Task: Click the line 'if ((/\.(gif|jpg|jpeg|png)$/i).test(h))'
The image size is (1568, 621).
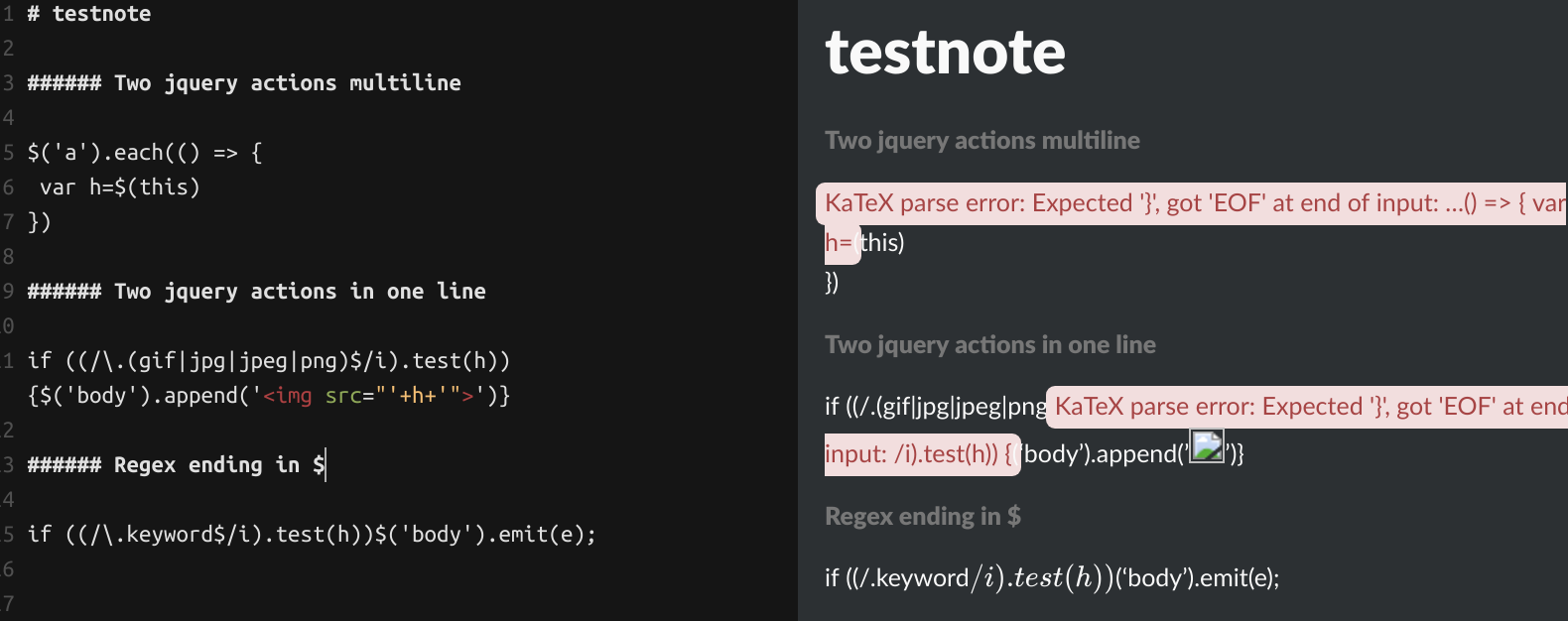Action: click(269, 361)
